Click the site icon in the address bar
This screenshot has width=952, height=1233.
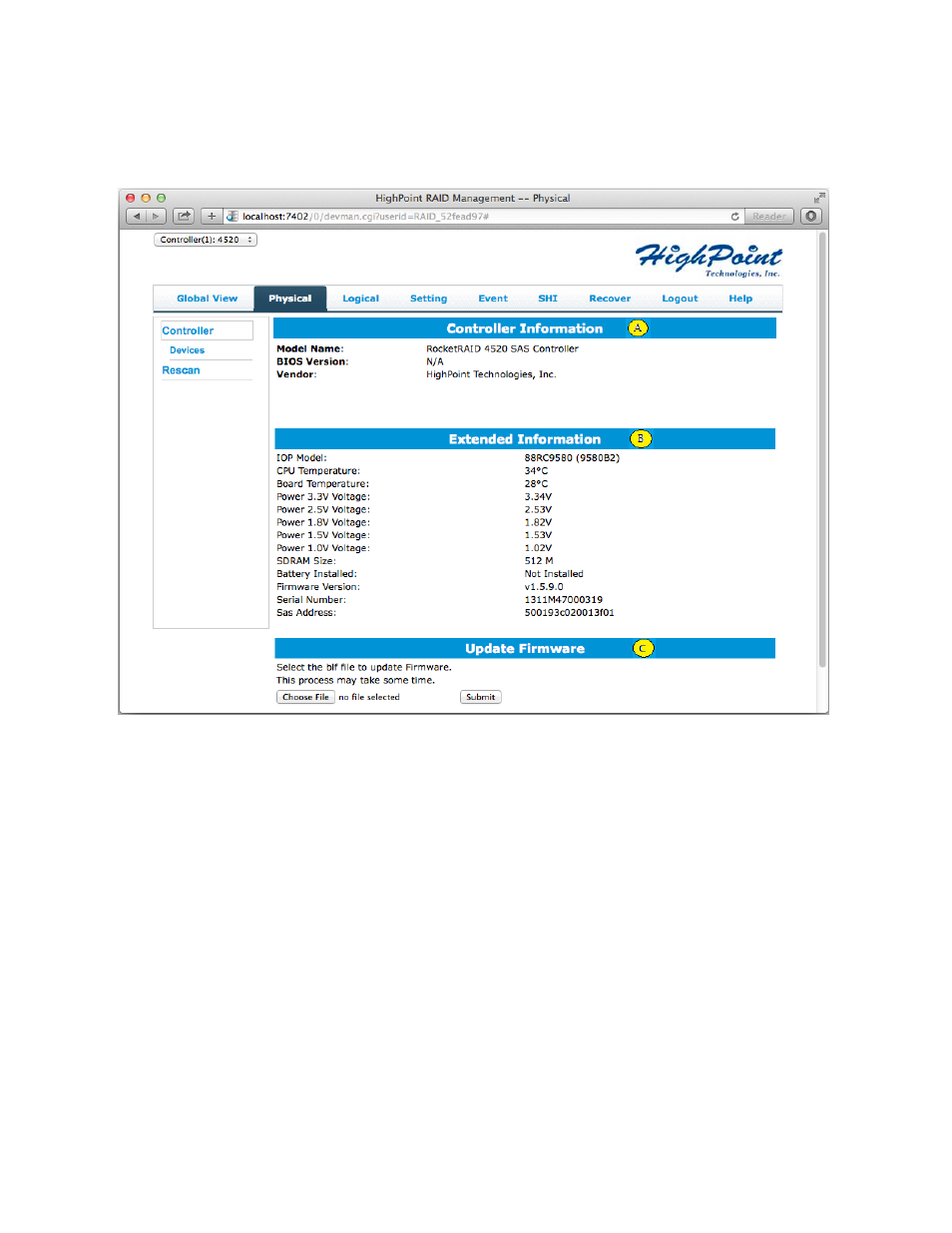click(x=233, y=217)
